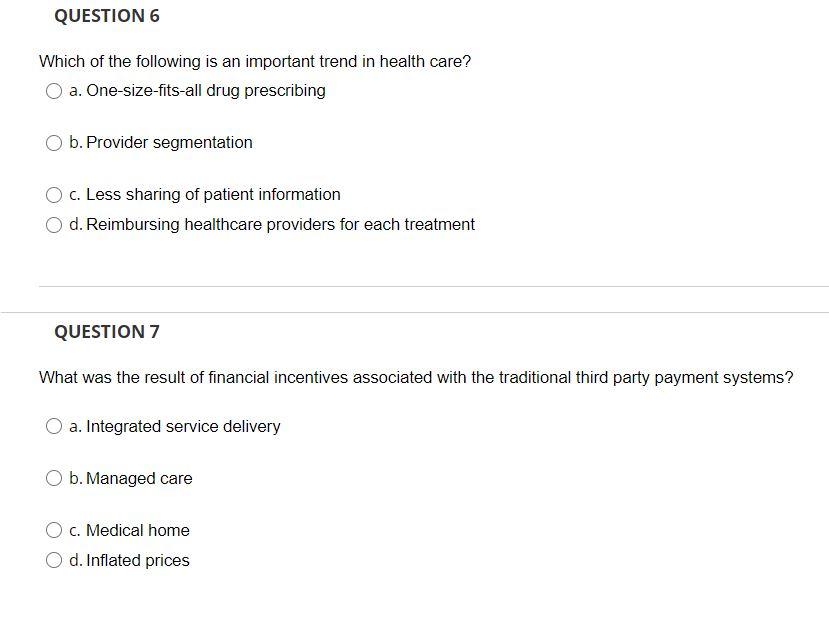Click the QUESTION 7 heading
The height and width of the screenshot is (619, 829).
[107, 331]
